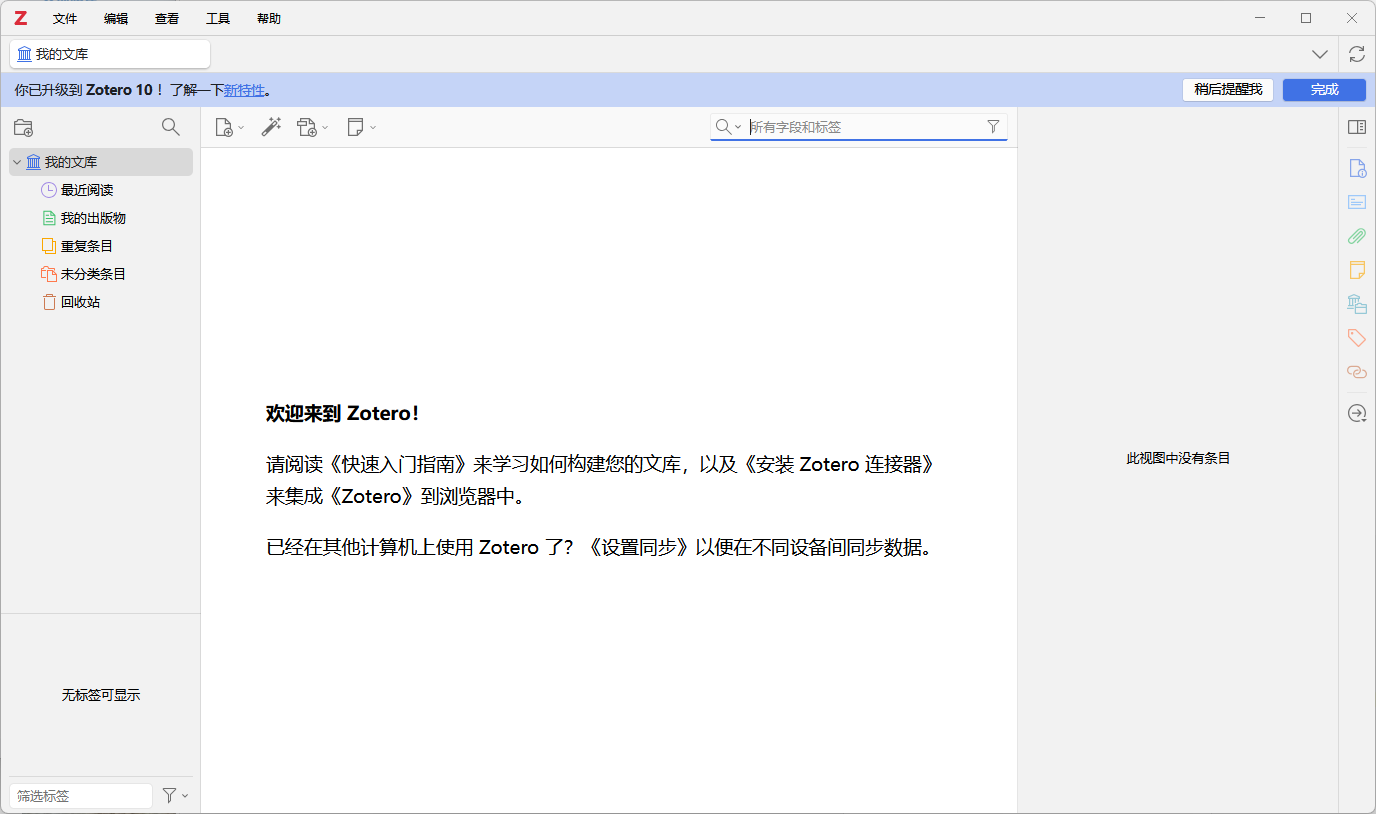Viewport: 1376px width, 814px height.
Task: Open the 文件 menu
Action: 65,18
